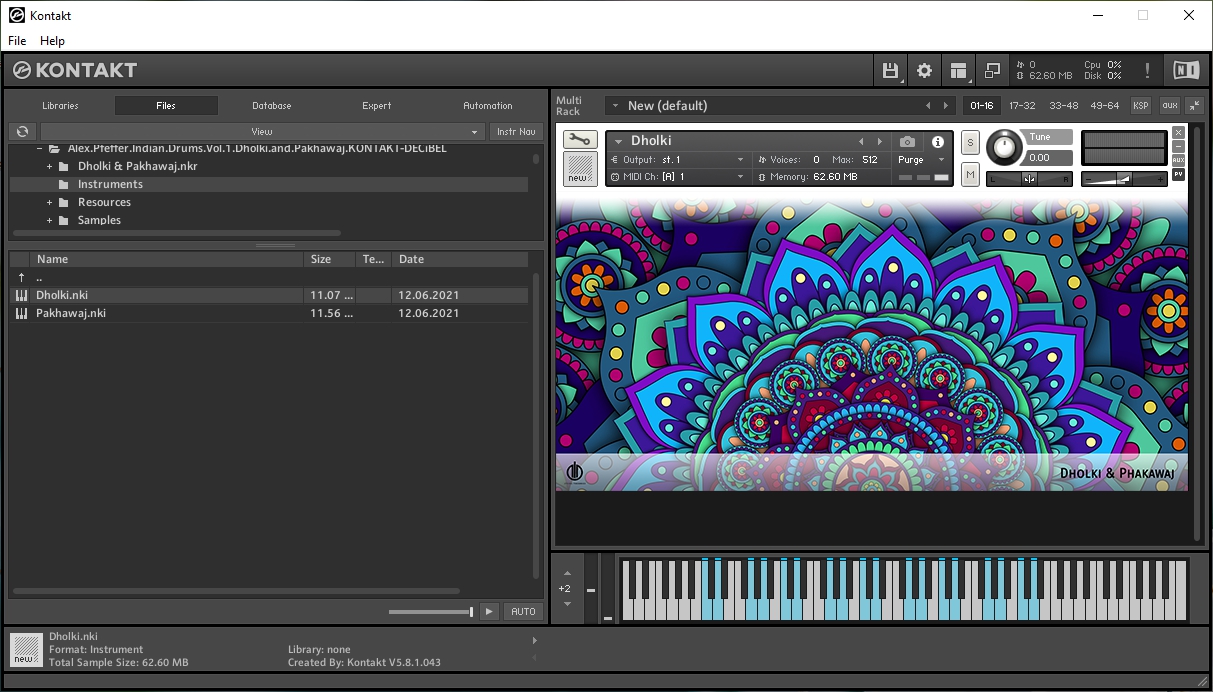This screenshot has height=692, width=1213.
Task: Select Pakhawaj.nki in the file list
Action: [x=70, y=313]
